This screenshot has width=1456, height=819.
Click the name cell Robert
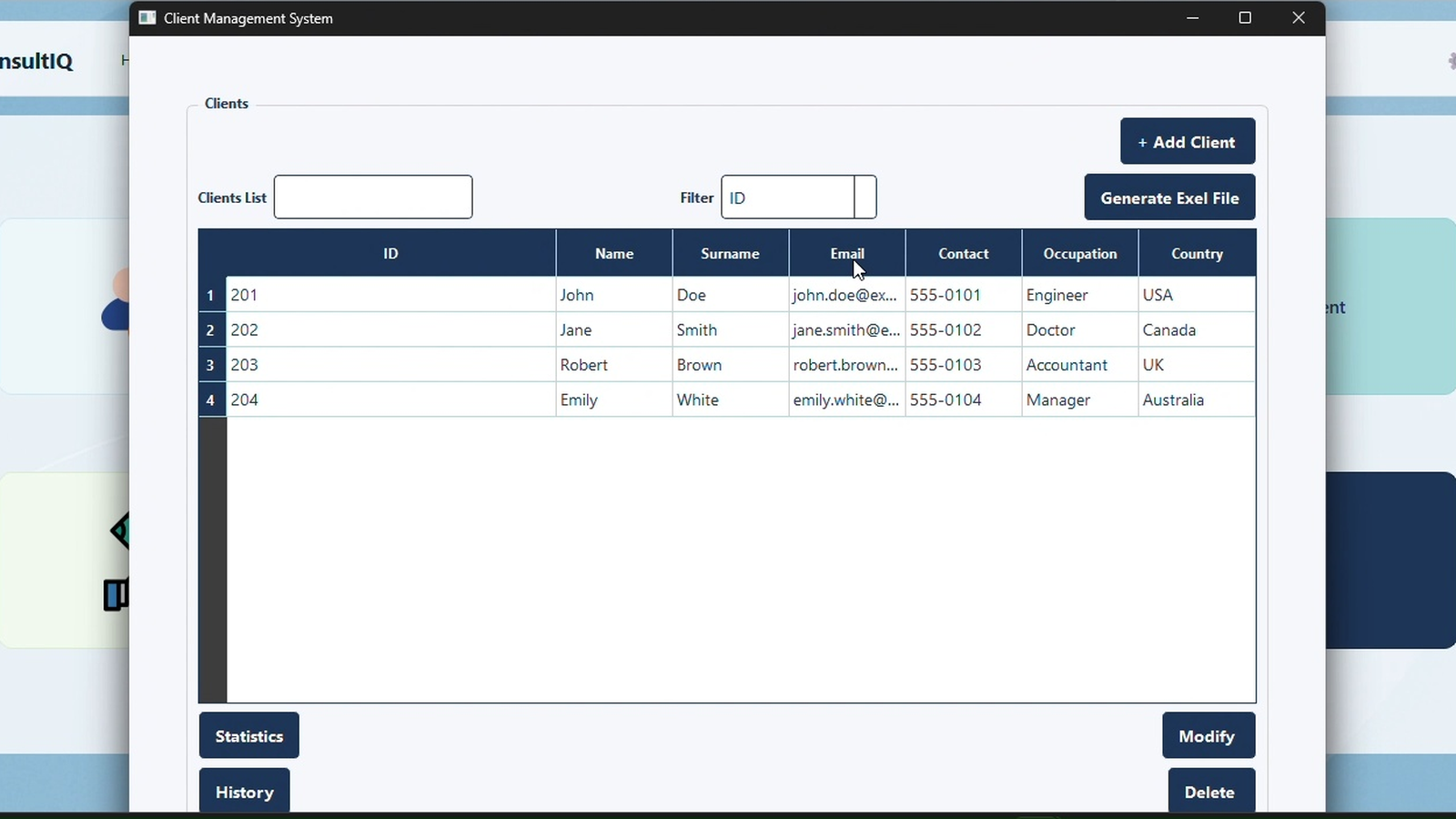tap(614, 364)
